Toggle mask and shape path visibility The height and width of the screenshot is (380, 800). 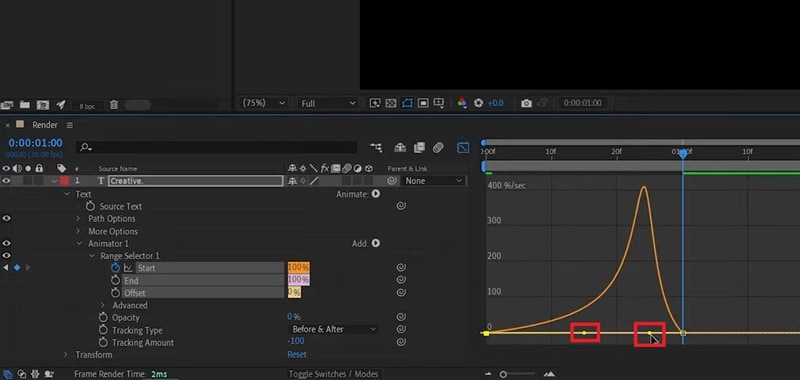(x=407, y=103)
